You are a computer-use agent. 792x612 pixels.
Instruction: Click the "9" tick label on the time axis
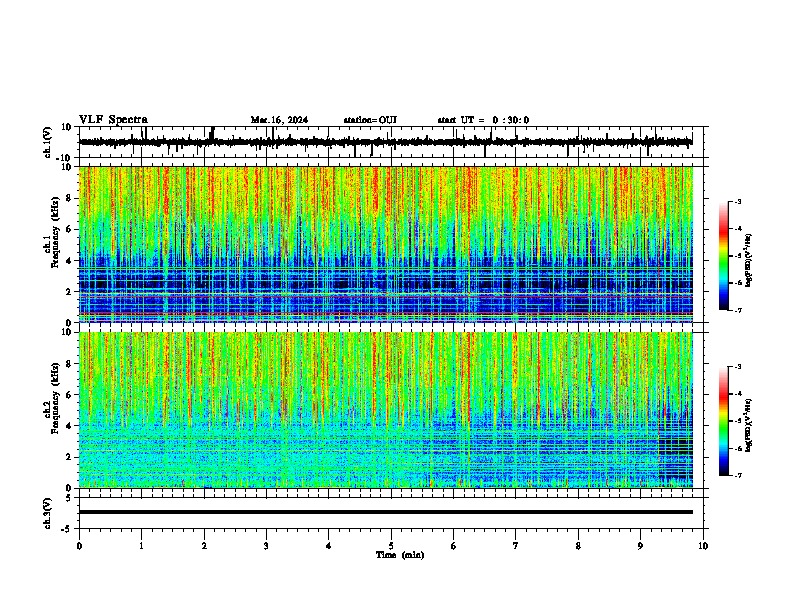pos(640,546)
